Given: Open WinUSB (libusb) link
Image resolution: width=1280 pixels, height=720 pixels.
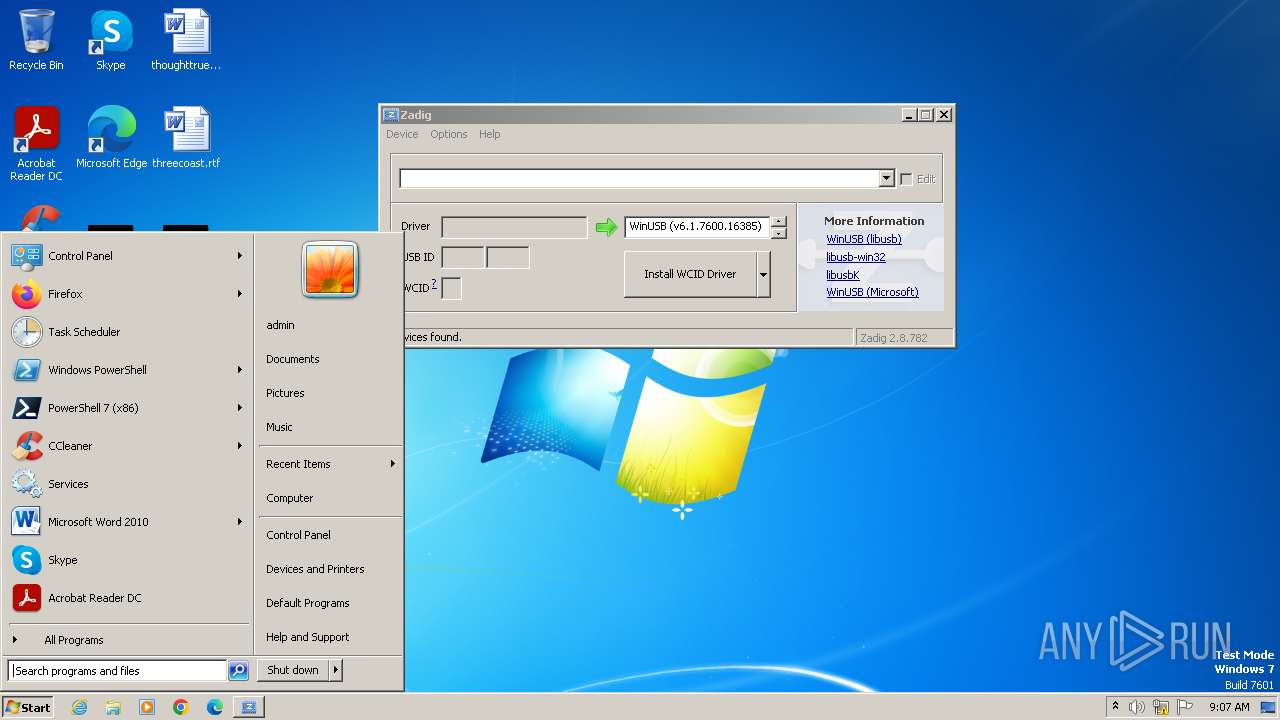Looking at the screenshot, I should pyautogui.click(x=864, y=239).
